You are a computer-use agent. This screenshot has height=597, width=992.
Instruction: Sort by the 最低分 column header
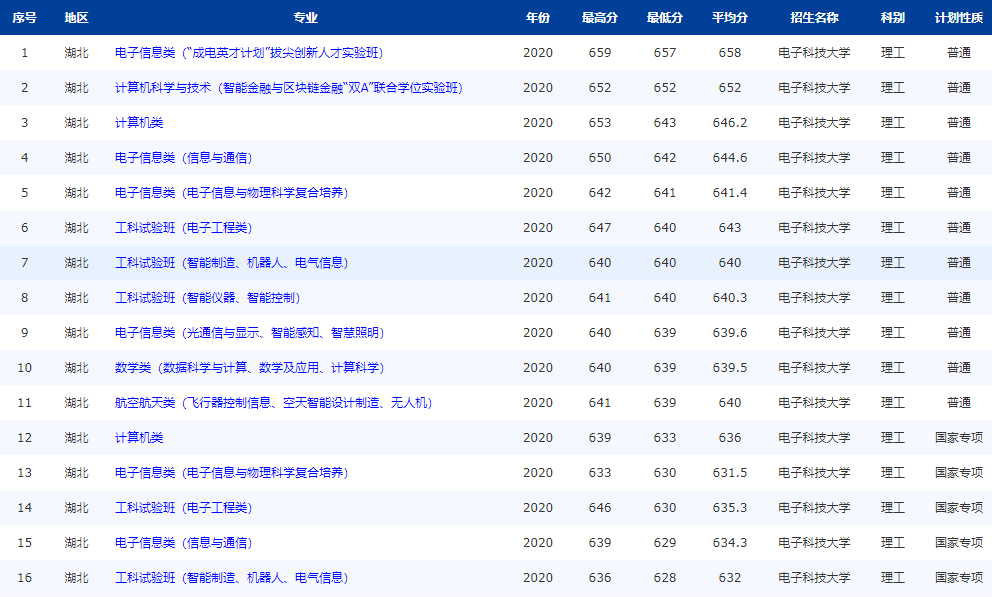(x=665, y=16)
